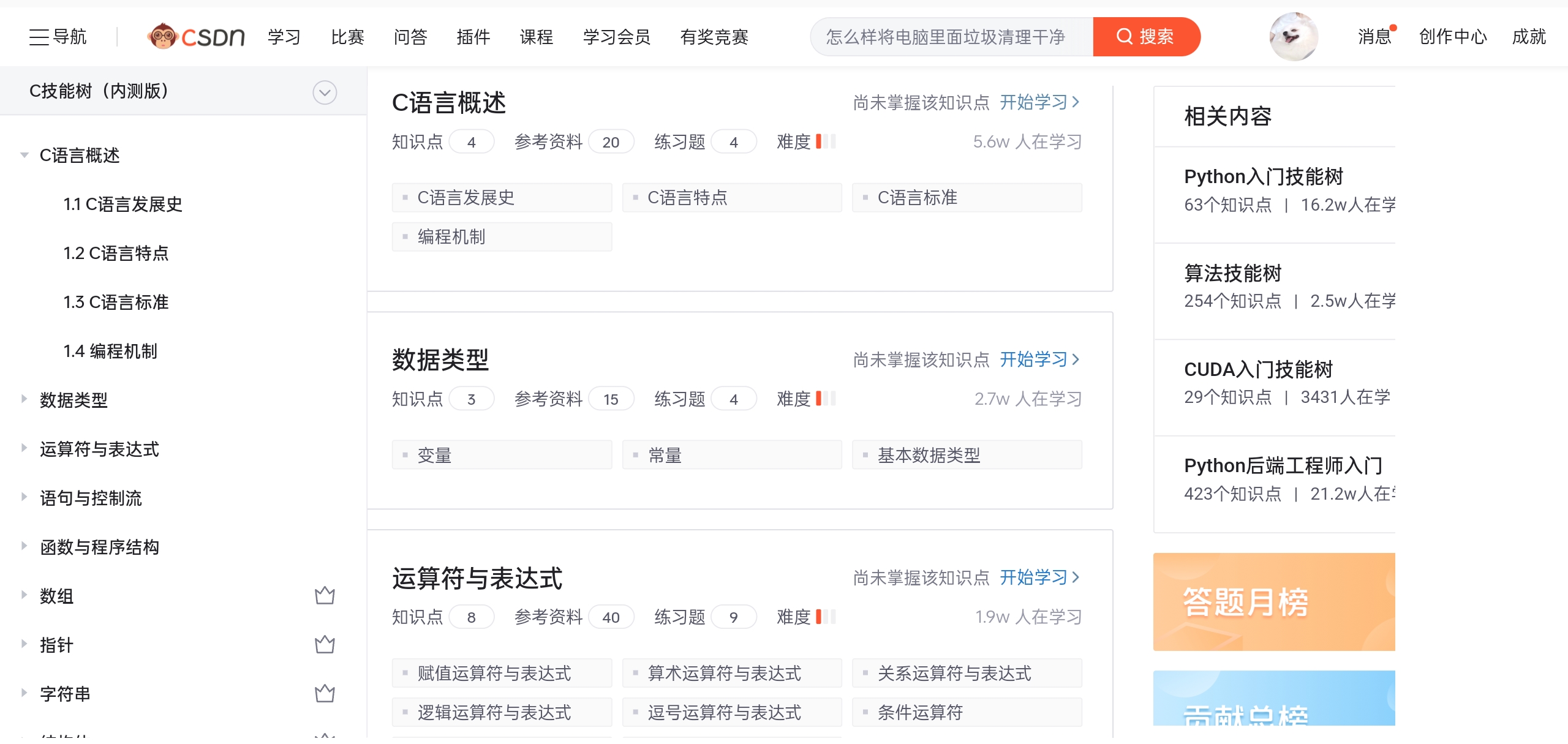This screenshot has height=744, width=1568.
Task: Click the user avatar picture
Action: point(1293,37)
